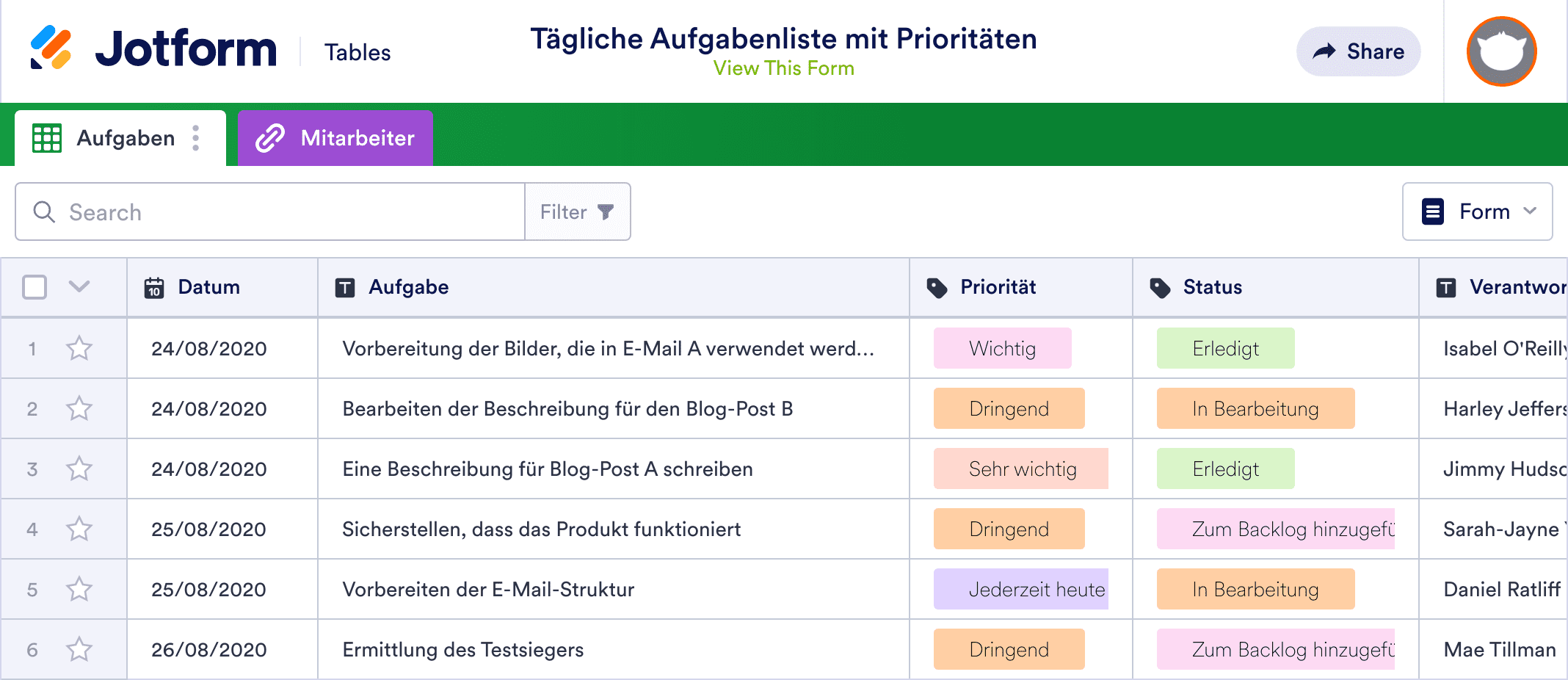Switch to the Aufgaben tab
1568x680 pixels.
(x=126, y=137)
